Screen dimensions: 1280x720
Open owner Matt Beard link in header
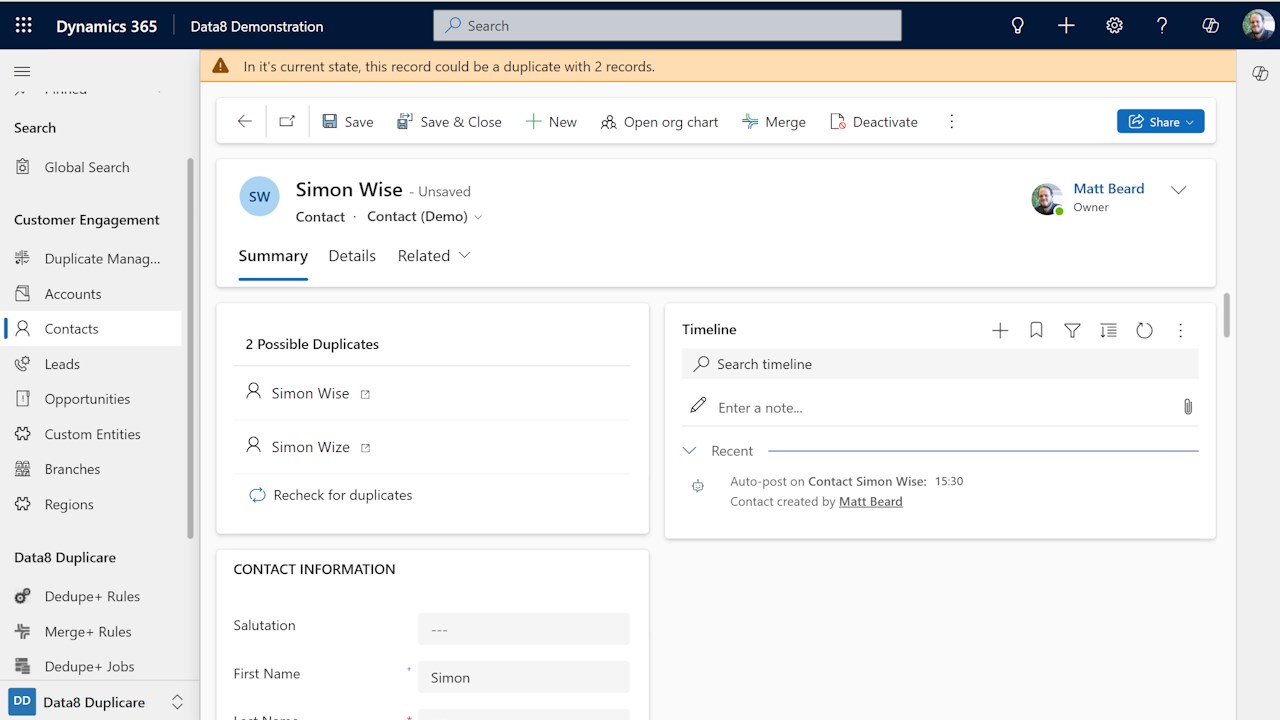point(1108,189)
